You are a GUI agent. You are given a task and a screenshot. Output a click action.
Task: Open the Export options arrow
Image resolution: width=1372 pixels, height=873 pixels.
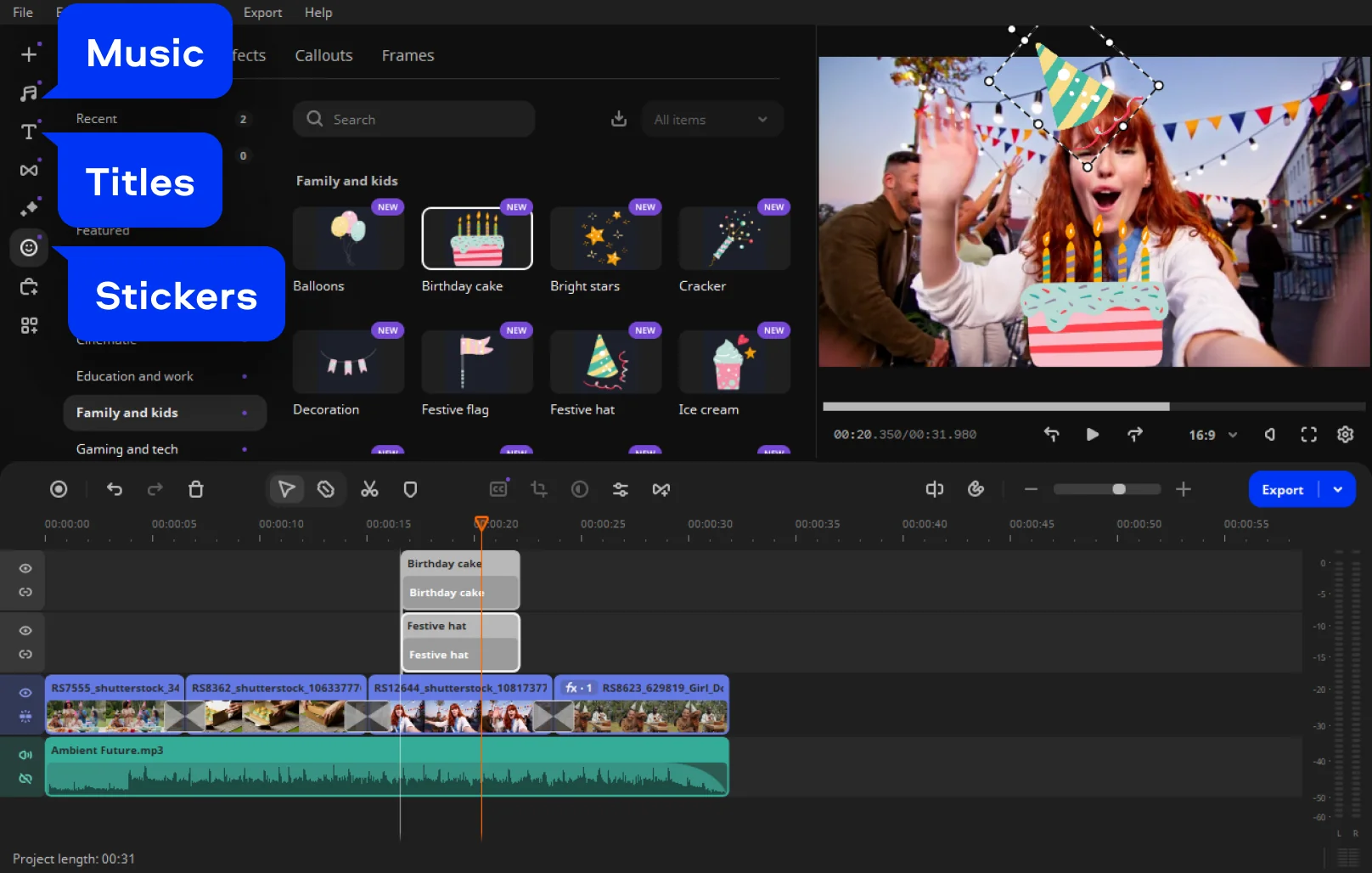click(1338, 489)
